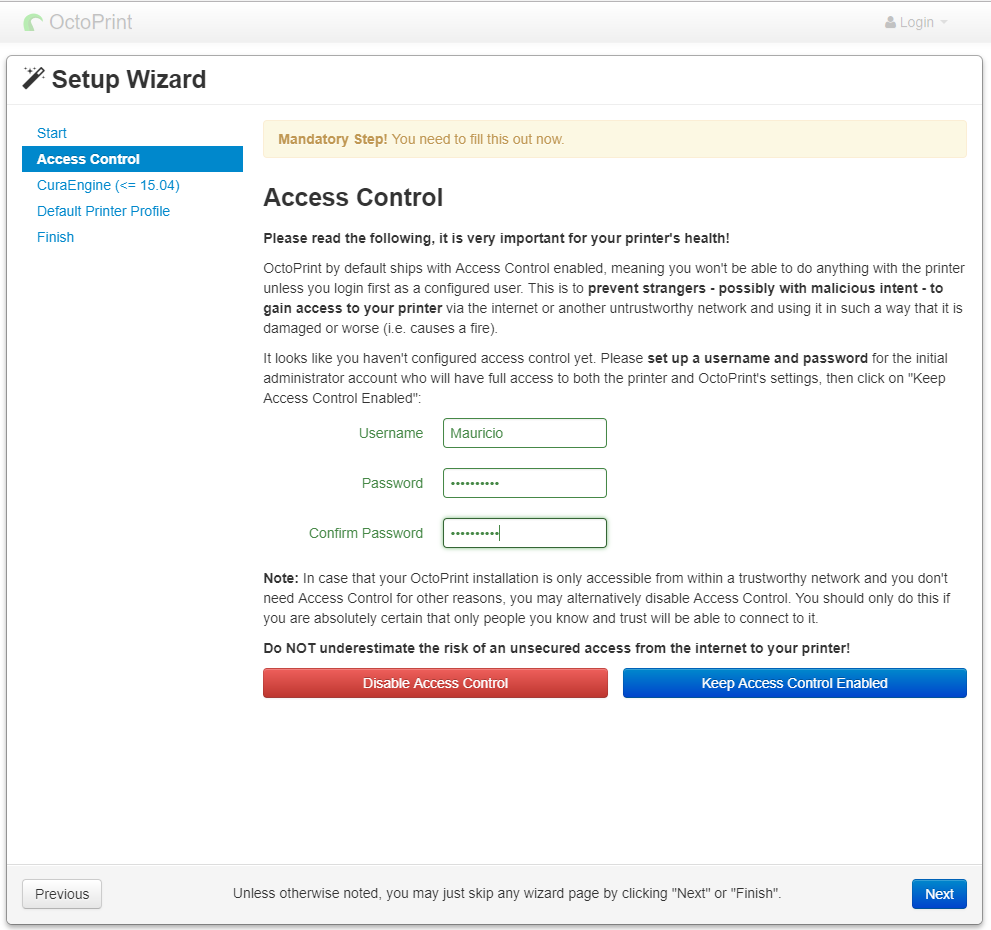Click the magic wand Setup Wizard icon
This screenshot has width=991, height=930.
34,78
